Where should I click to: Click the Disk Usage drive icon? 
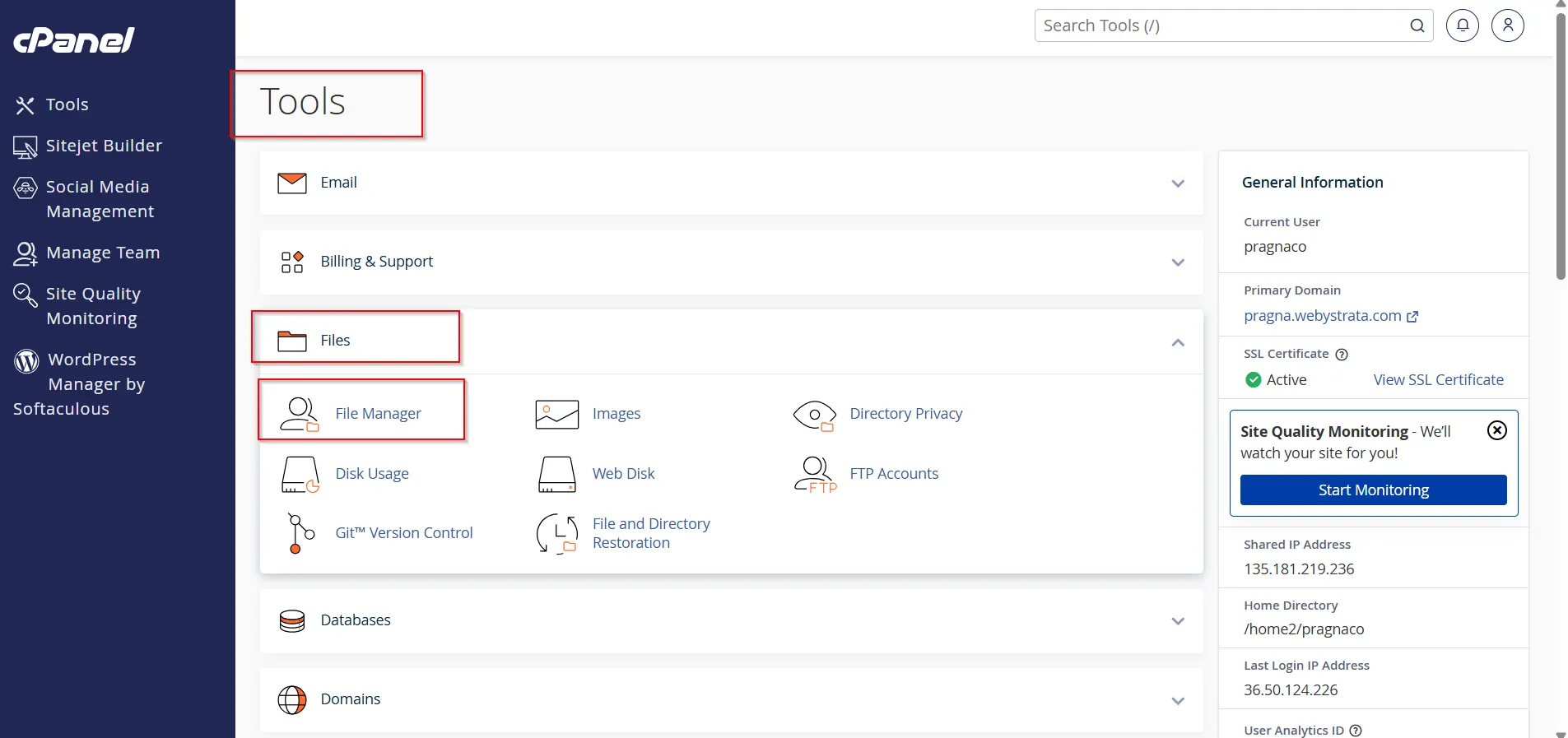tap(300, 475)
